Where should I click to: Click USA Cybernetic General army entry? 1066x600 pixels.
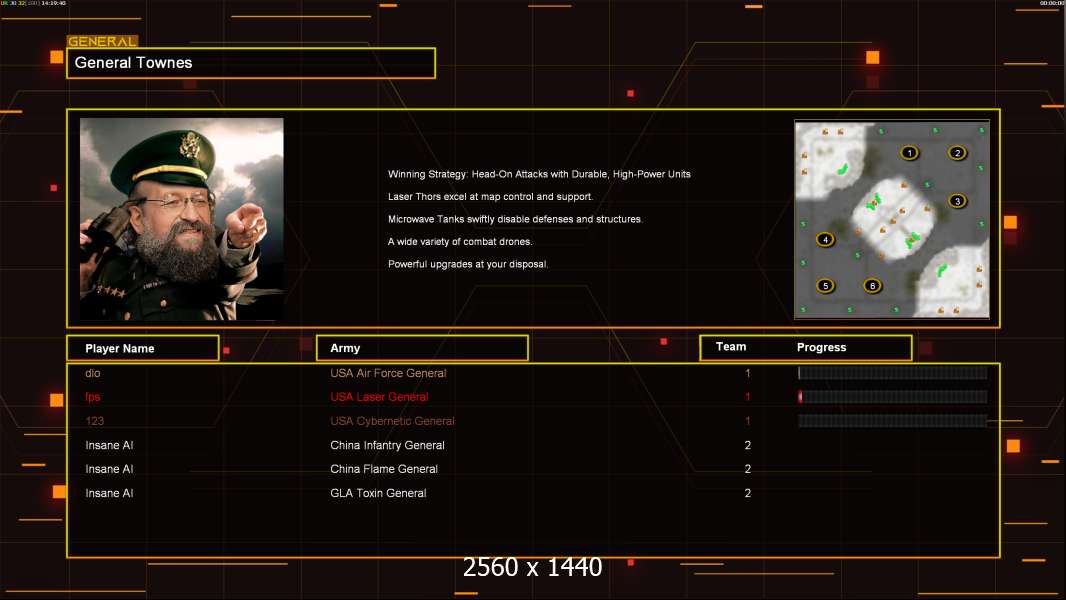tap(392, 421)
